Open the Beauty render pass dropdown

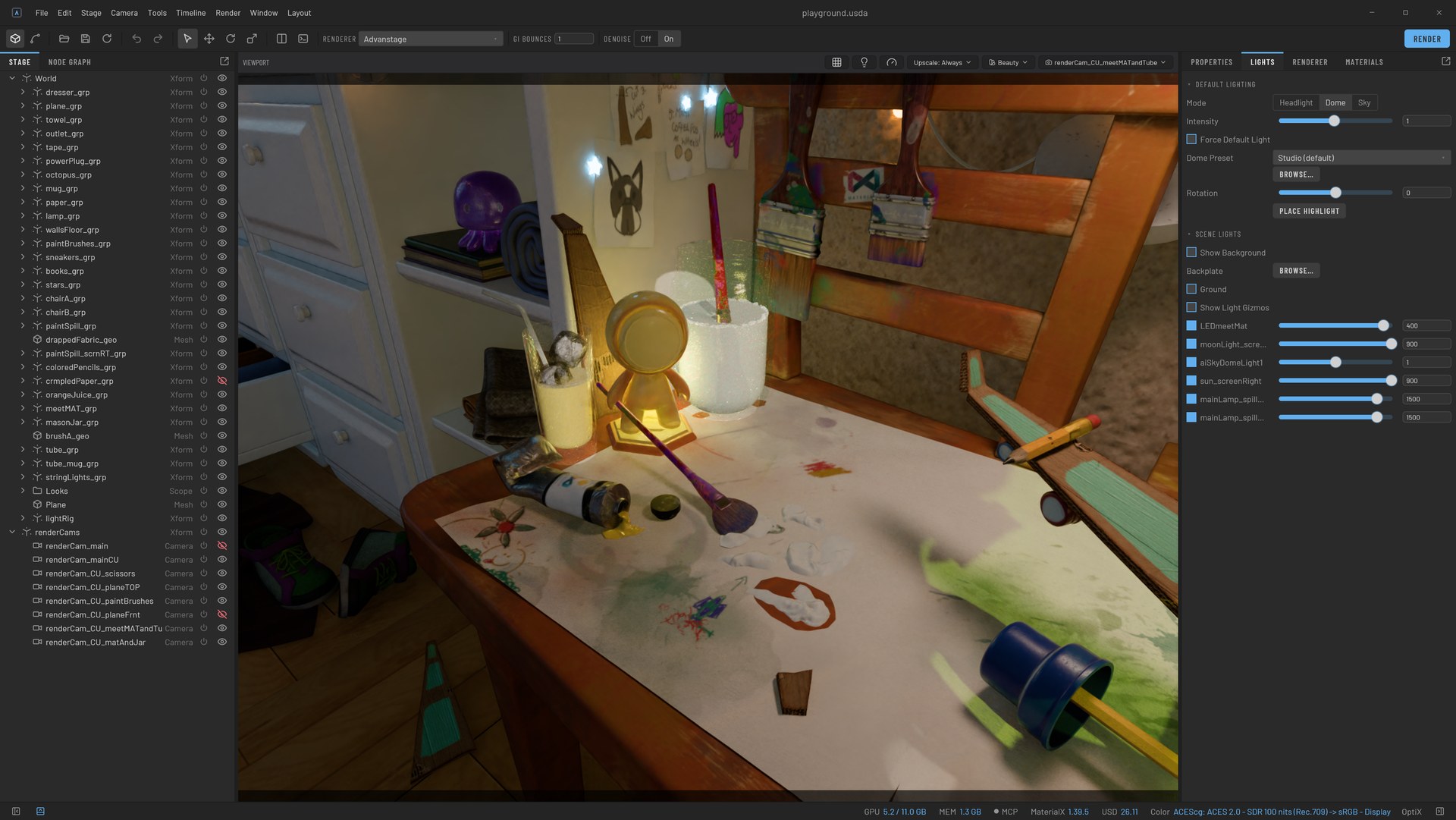(1008, 62)
